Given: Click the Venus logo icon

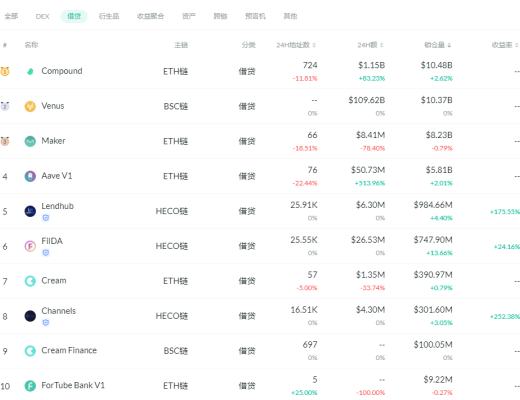Looking at the screenshot, I should pyautogui.click(x=30, y=106).
